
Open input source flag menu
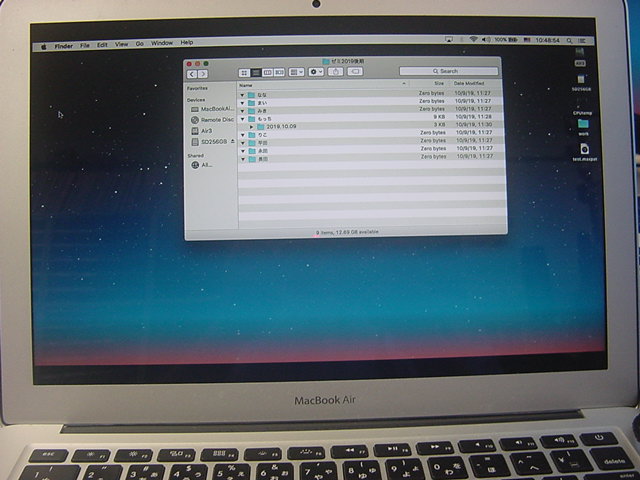527,40
